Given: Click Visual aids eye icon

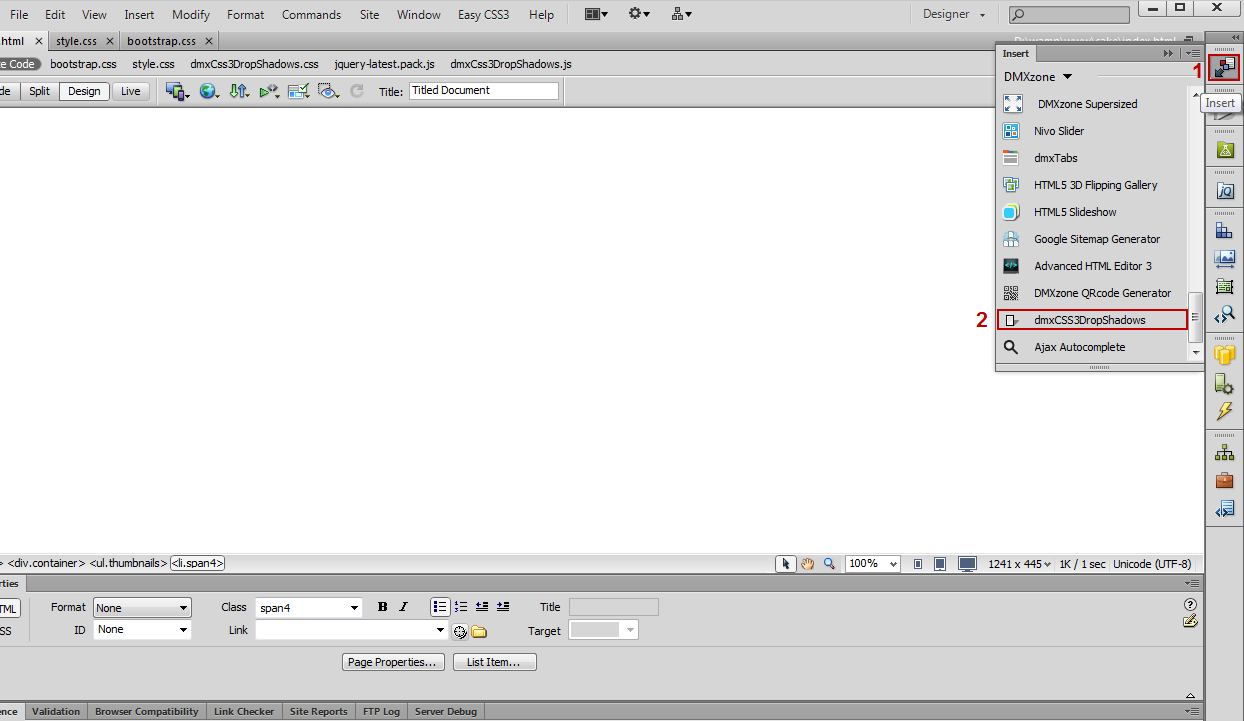Looking at the screenshot, I should click(328, 91).
